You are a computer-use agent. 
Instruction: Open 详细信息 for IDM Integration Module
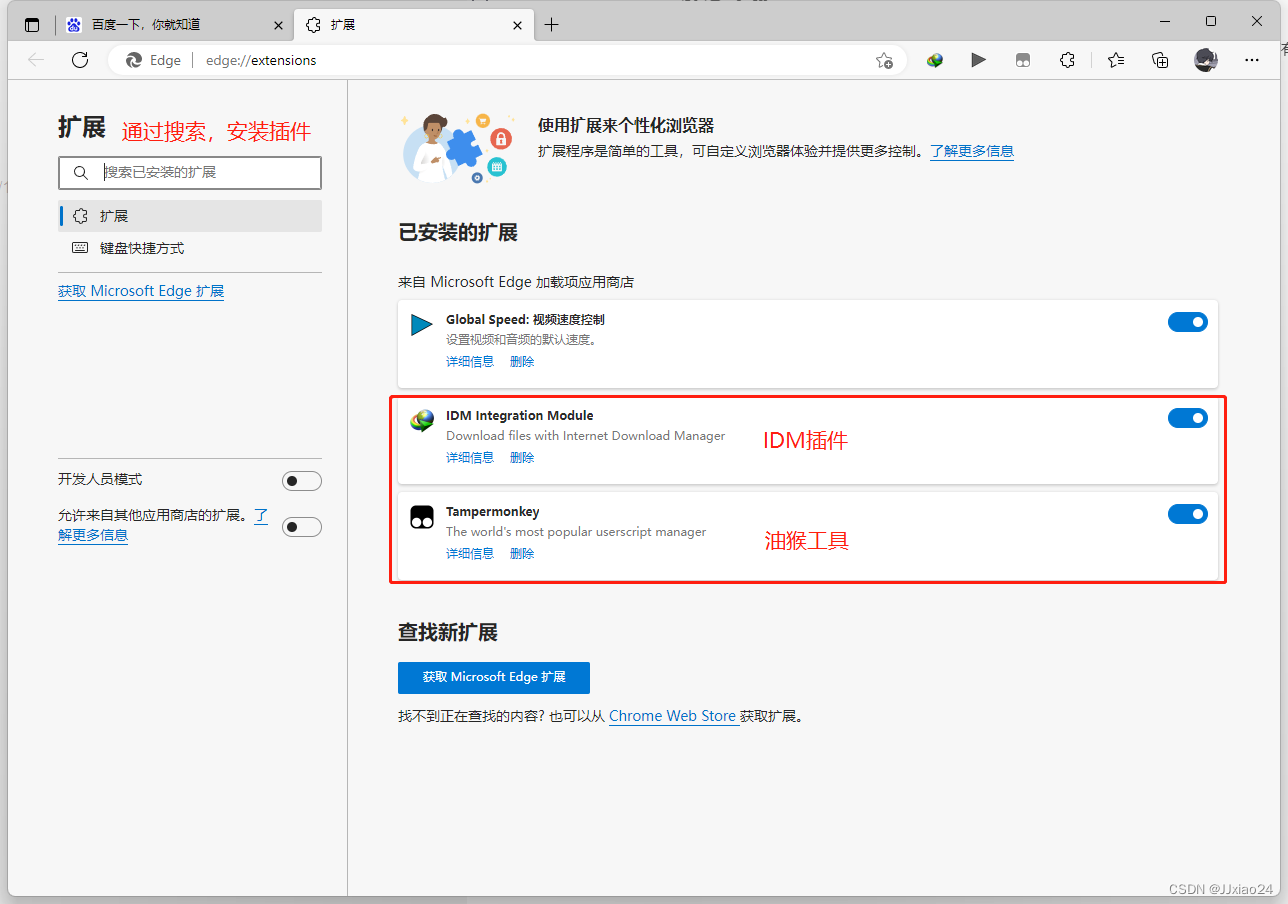[x=470, y=458]
